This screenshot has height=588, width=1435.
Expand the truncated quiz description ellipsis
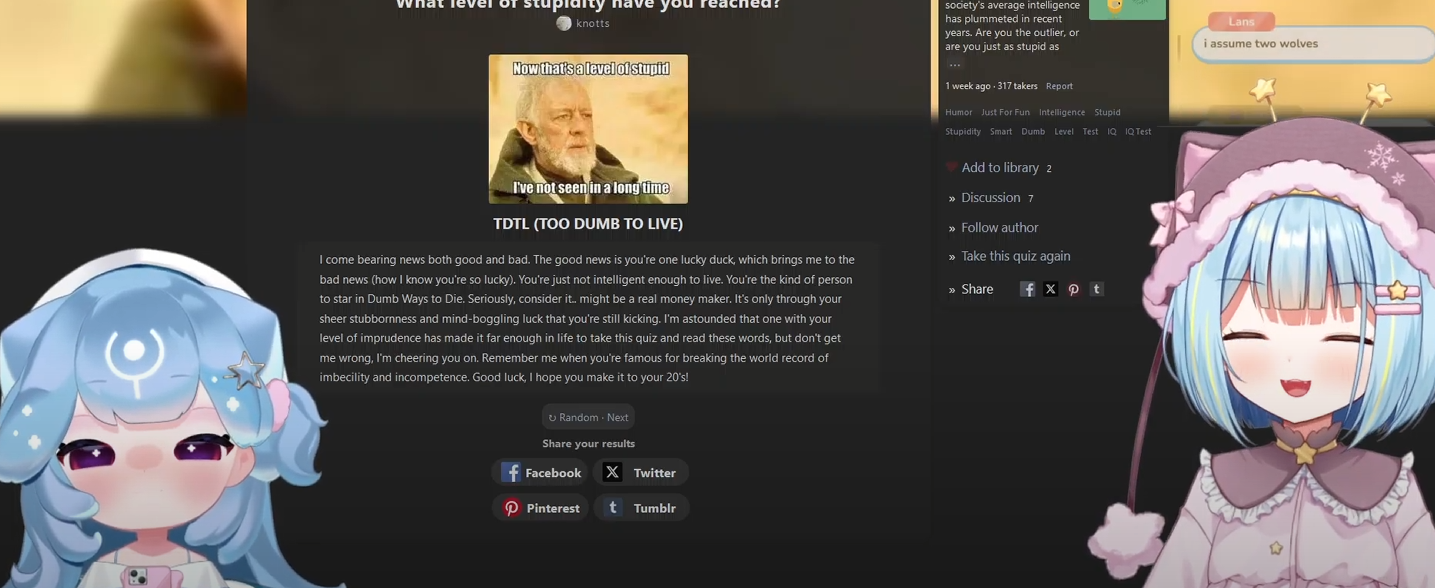[954, 65]
